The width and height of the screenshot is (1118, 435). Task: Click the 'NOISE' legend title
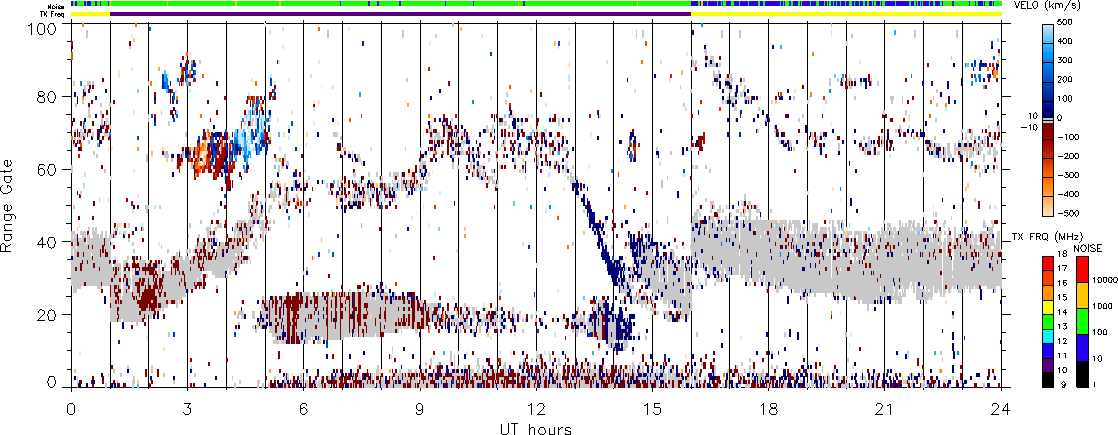coord(1089,249)
